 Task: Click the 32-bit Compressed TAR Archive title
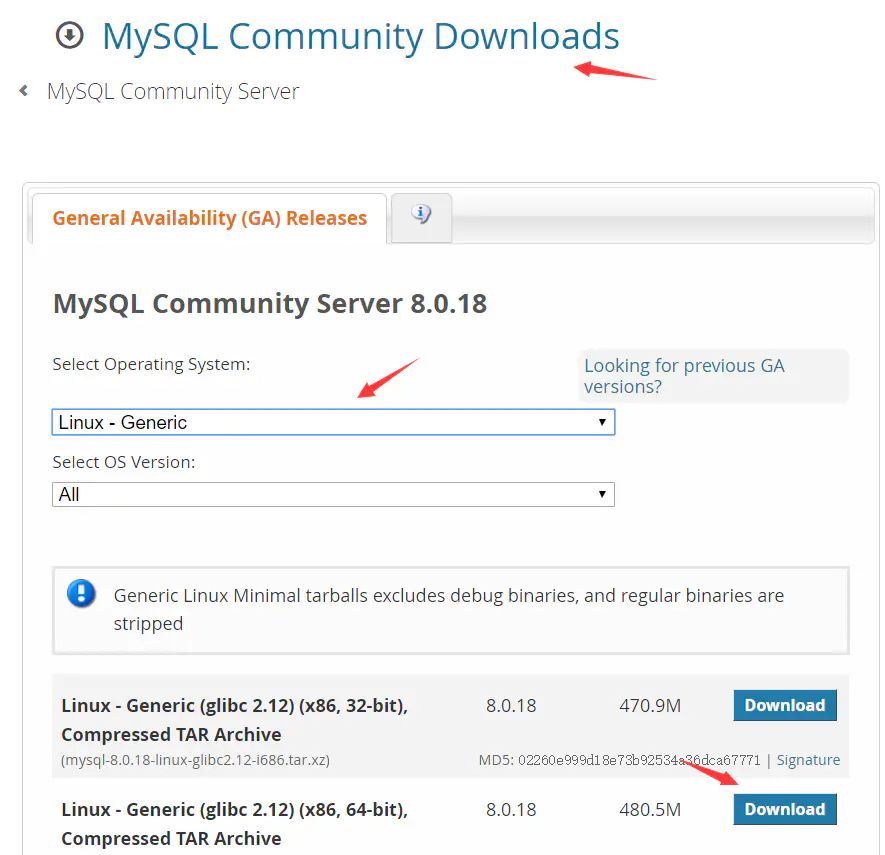click(235, 720)
